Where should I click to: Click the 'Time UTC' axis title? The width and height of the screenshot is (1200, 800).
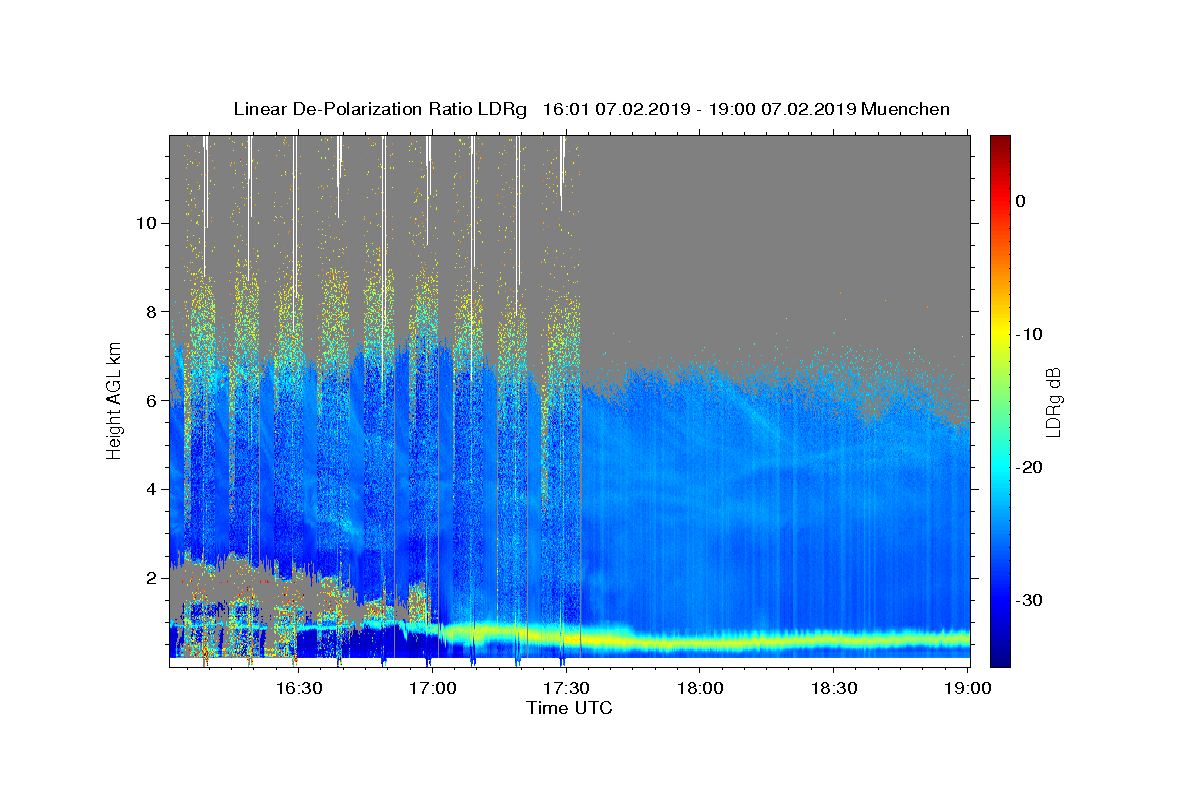(x=569, y=708)
